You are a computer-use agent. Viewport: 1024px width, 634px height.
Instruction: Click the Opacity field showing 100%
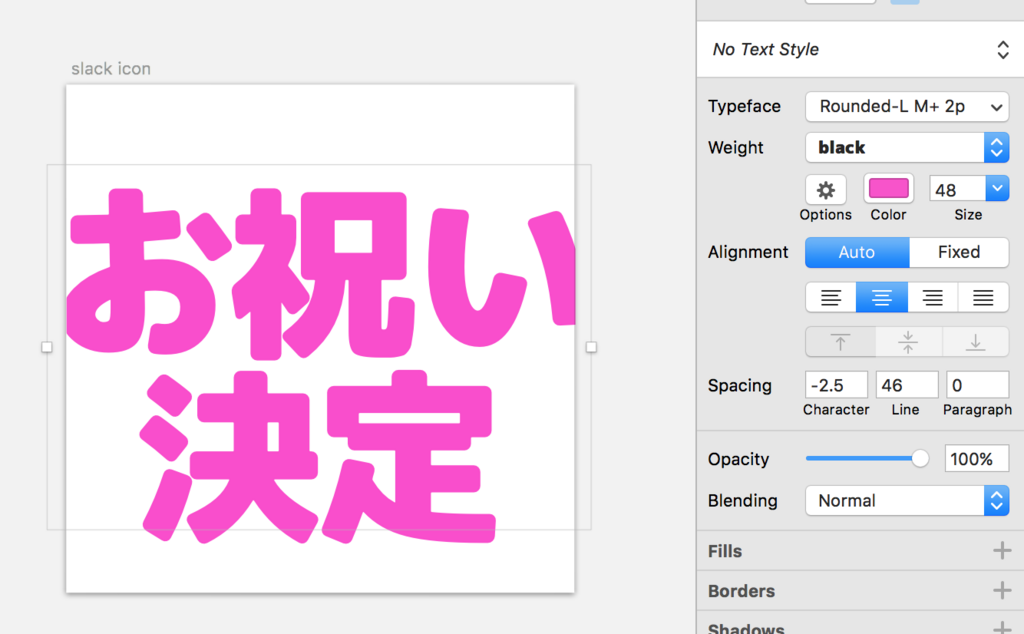coord(976,459)
